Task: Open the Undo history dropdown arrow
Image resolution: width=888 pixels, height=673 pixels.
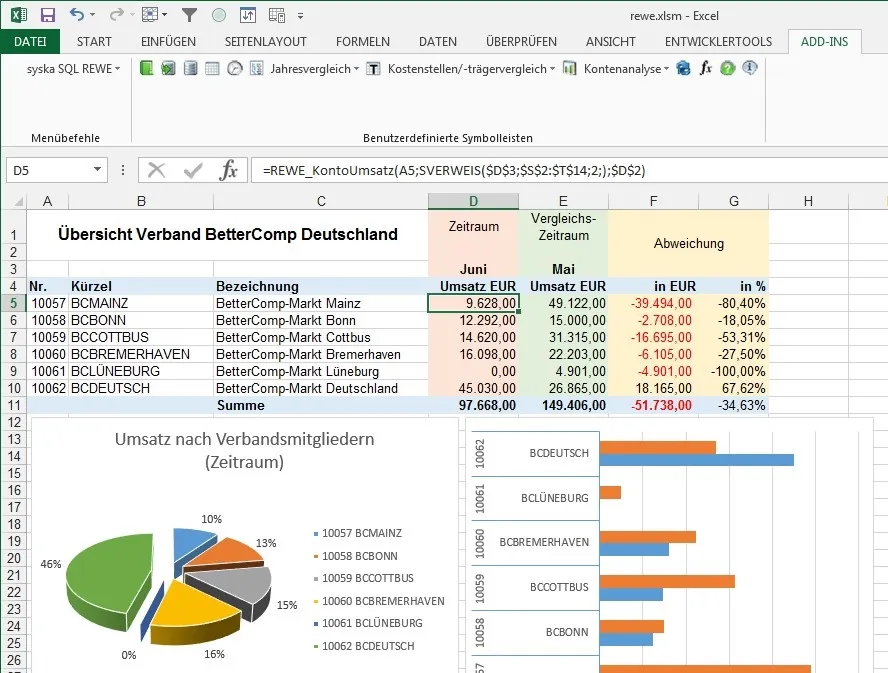Action: point(92,15)
